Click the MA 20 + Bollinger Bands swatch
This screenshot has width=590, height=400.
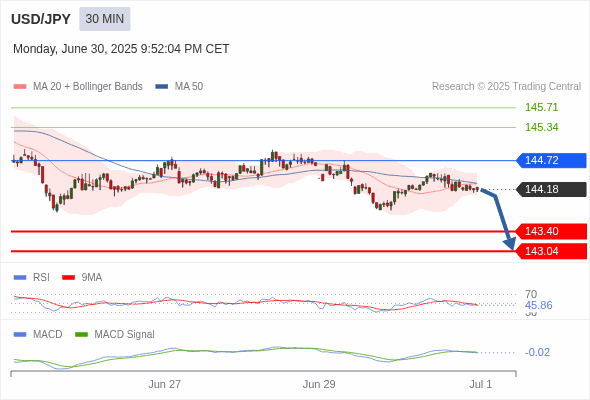20,87
